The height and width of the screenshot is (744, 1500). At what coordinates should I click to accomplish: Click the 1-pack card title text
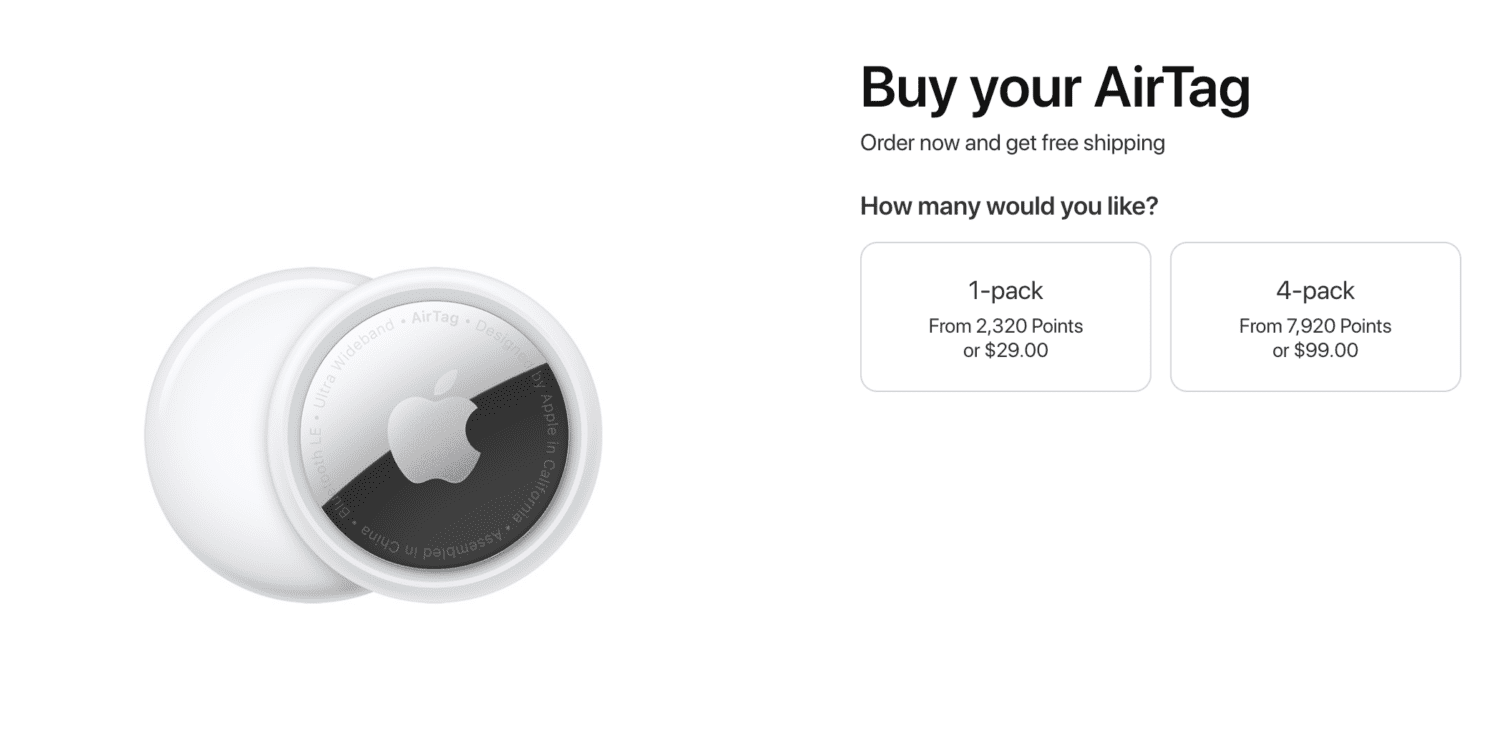(1004, 290)
